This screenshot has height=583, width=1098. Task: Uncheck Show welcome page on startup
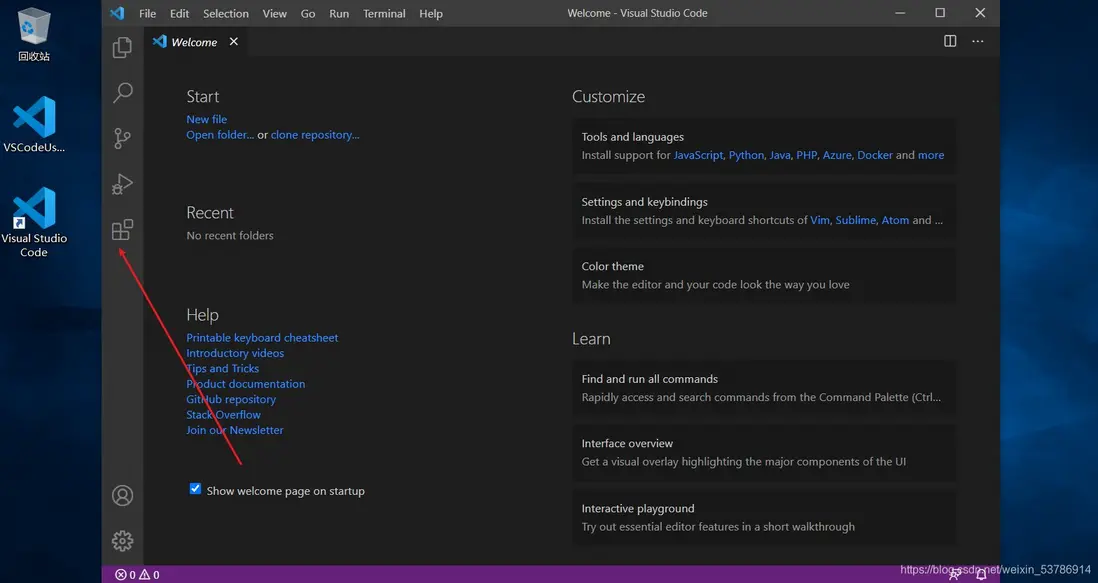(x=195, y=489)
